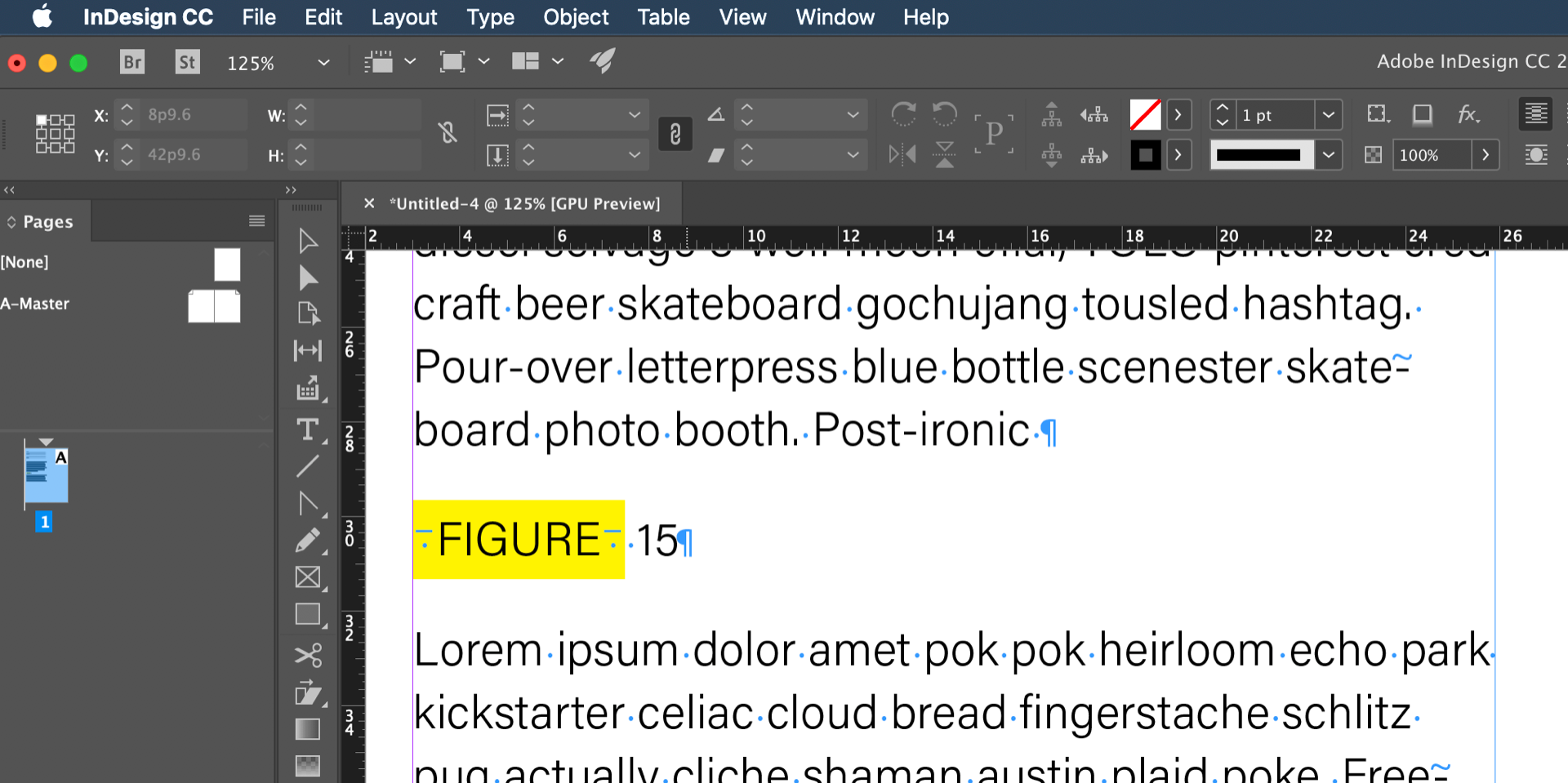Select the Content Collector tool
This screenshot has height=783, width=1568.
click(308, 389)
